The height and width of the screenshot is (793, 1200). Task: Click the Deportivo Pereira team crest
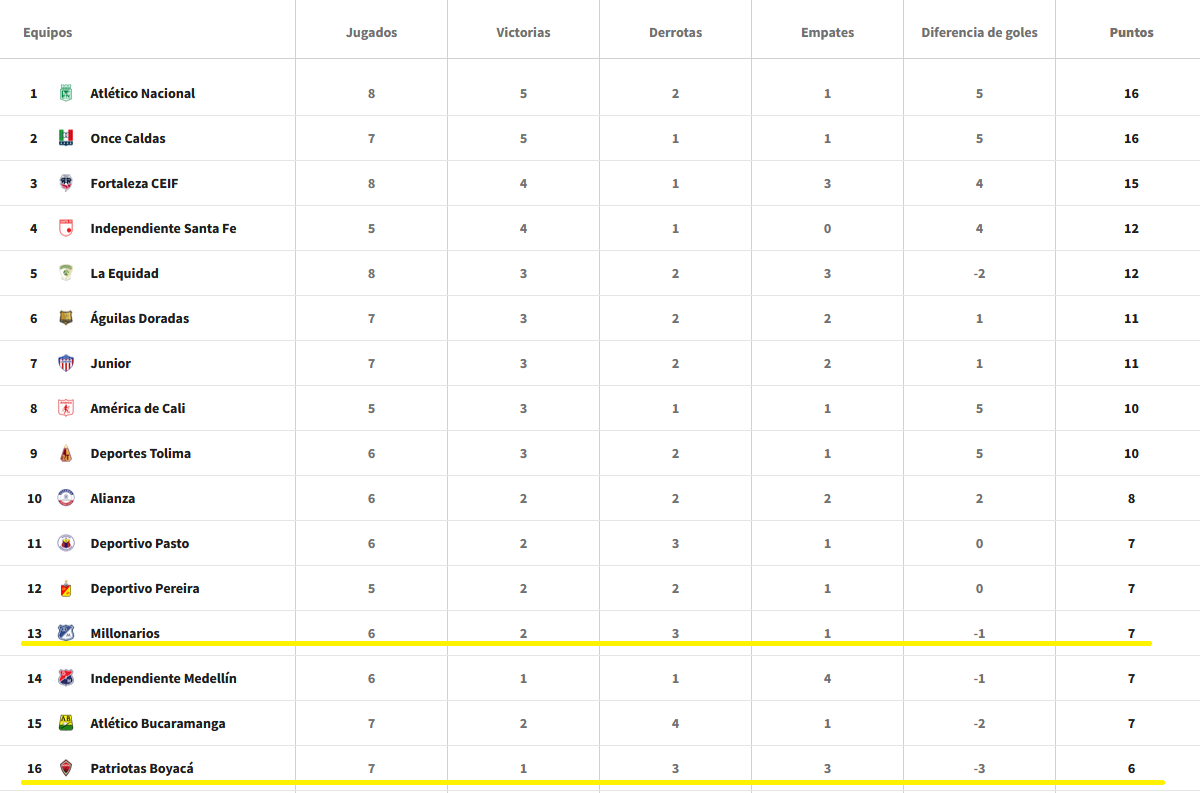click(x=66, y=588)
